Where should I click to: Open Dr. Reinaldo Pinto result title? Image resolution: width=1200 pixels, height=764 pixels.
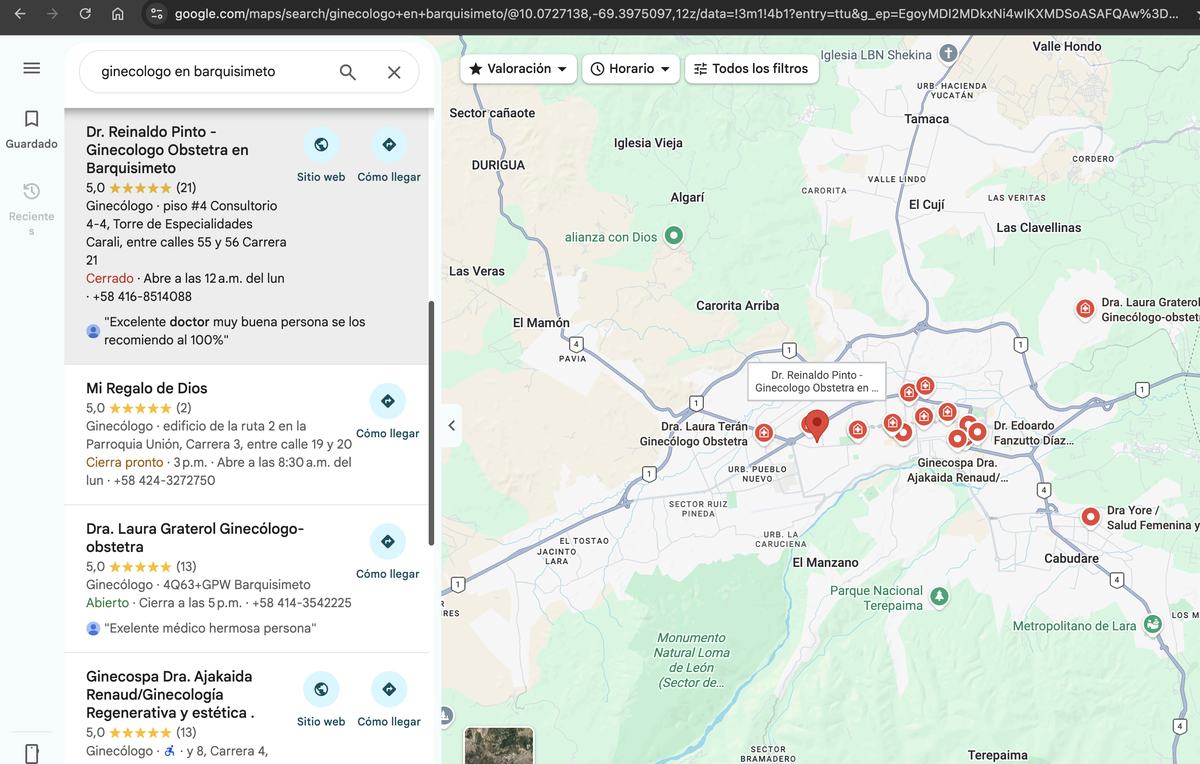coord(167,150)
